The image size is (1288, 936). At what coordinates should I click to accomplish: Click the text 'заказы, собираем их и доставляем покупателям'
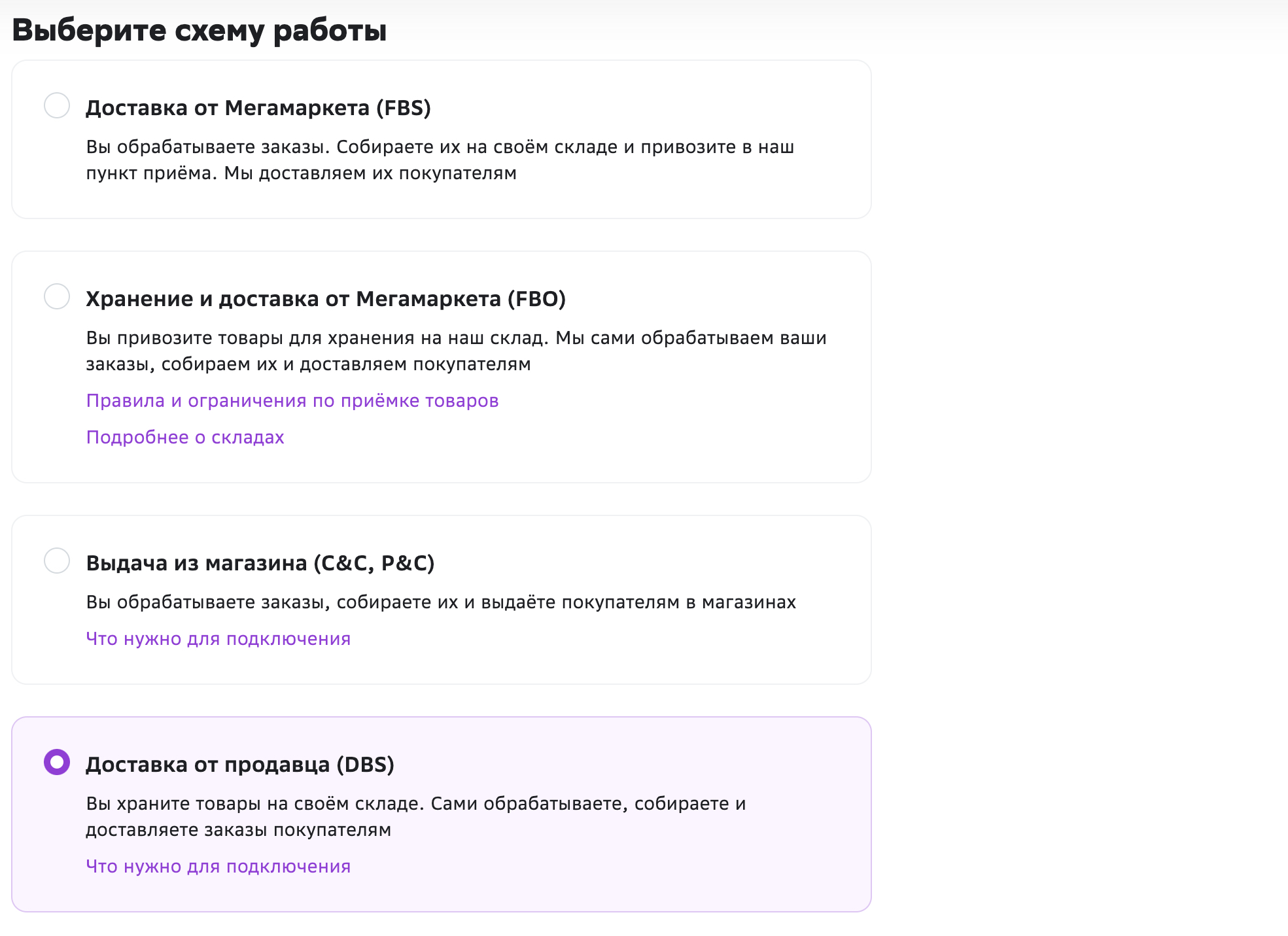click(308, 364)
